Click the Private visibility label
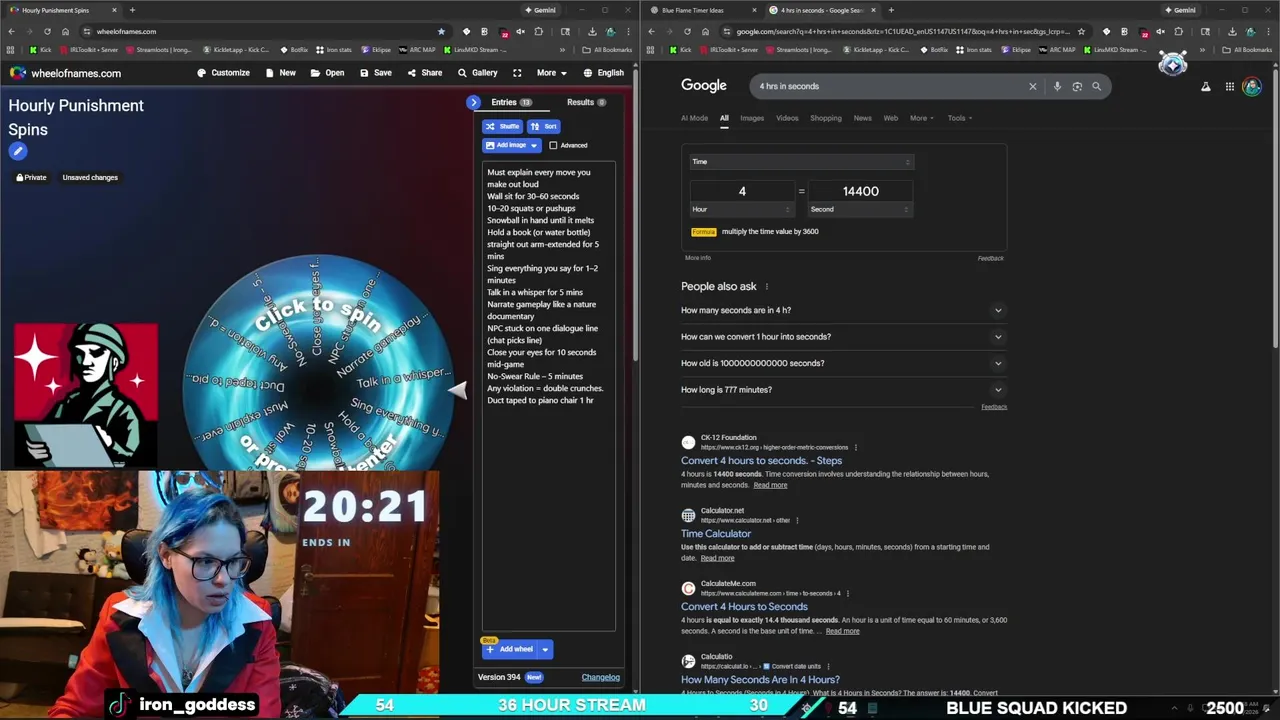The image size is (1280, 720). tap(31, 177)
